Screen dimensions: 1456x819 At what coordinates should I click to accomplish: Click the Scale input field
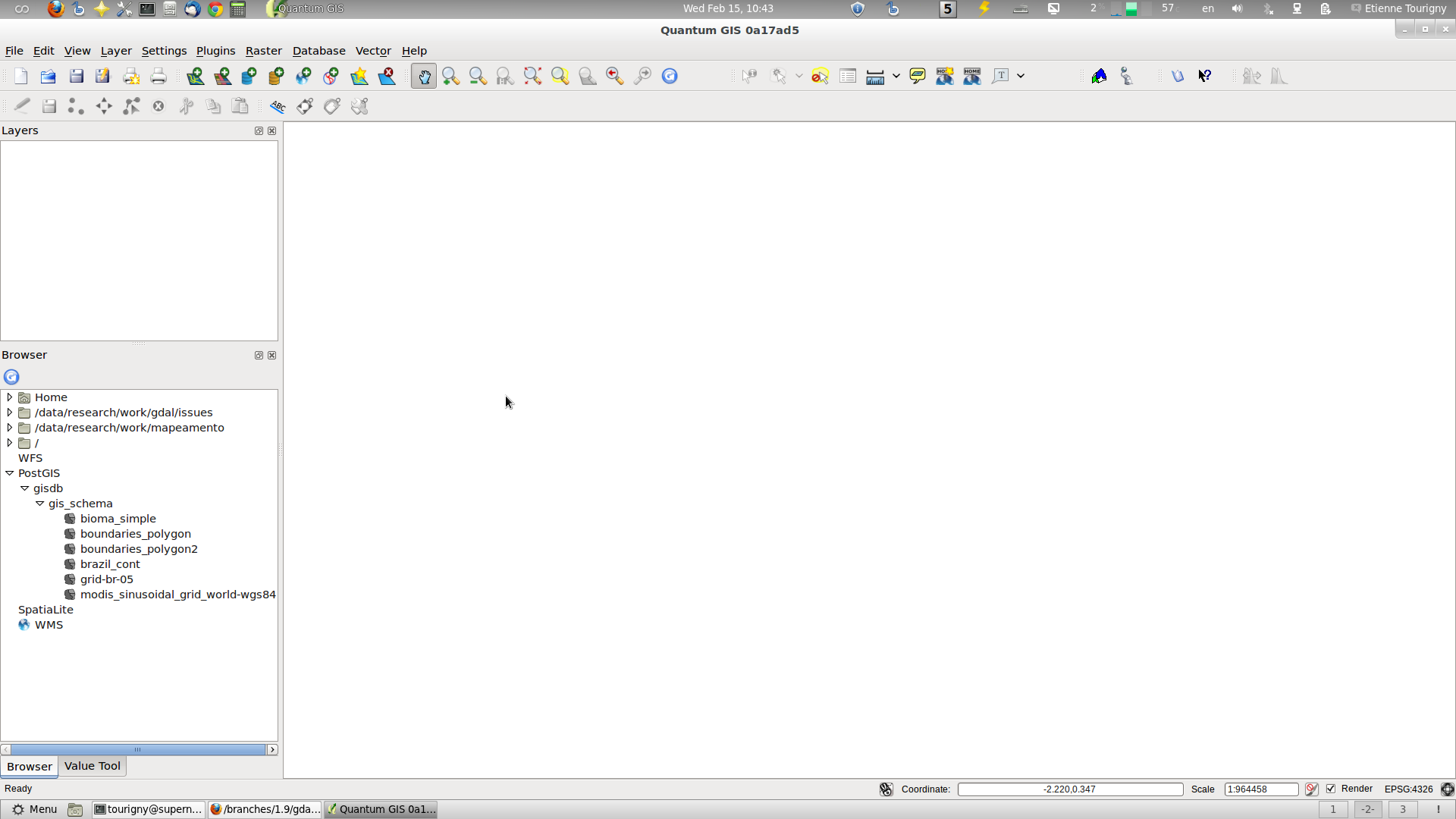tap(1261, 789)
